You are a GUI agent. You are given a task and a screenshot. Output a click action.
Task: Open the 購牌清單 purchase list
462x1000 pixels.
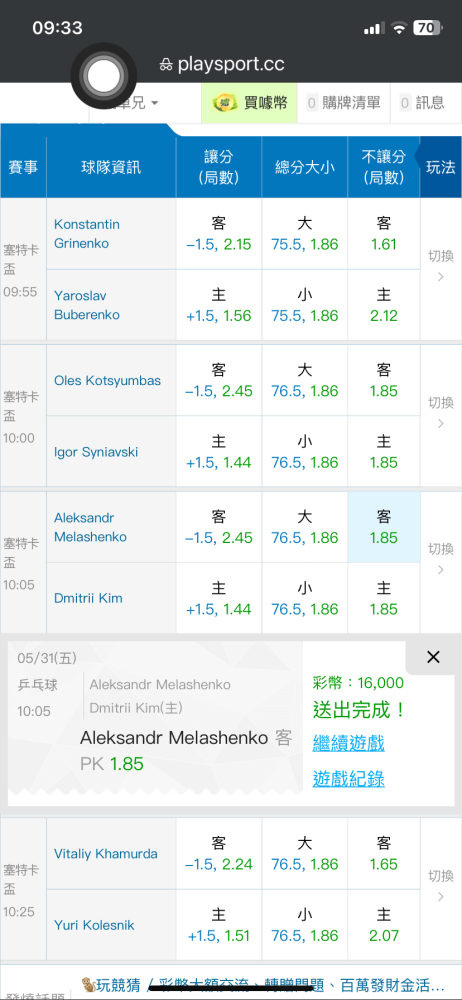tap(343, 103)
